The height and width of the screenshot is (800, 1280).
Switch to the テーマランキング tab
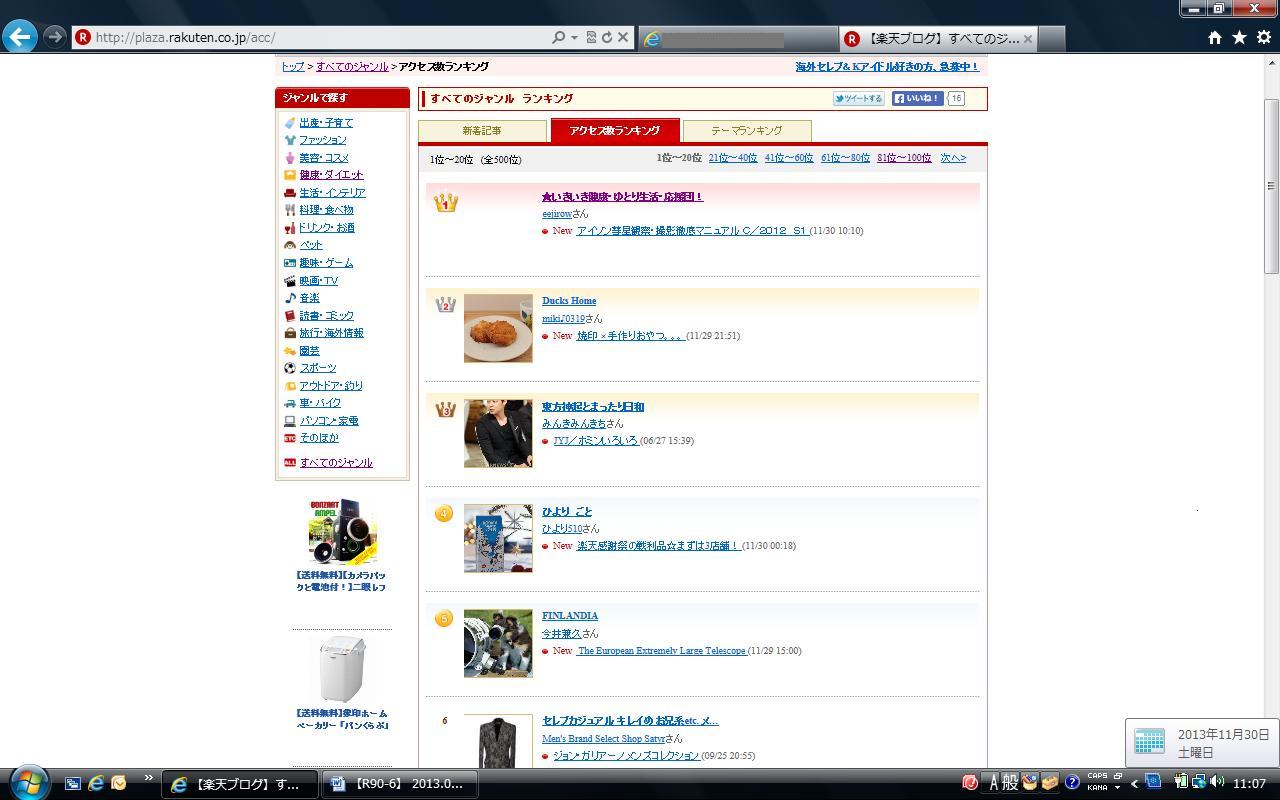(x=746, y=130)
